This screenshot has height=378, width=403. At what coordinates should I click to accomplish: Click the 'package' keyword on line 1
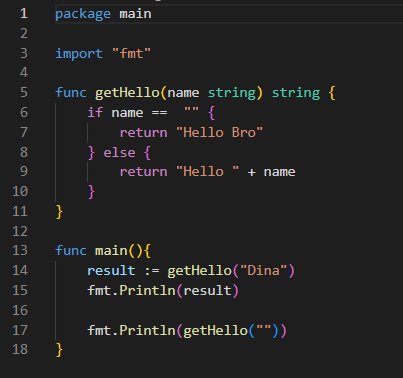83,14
